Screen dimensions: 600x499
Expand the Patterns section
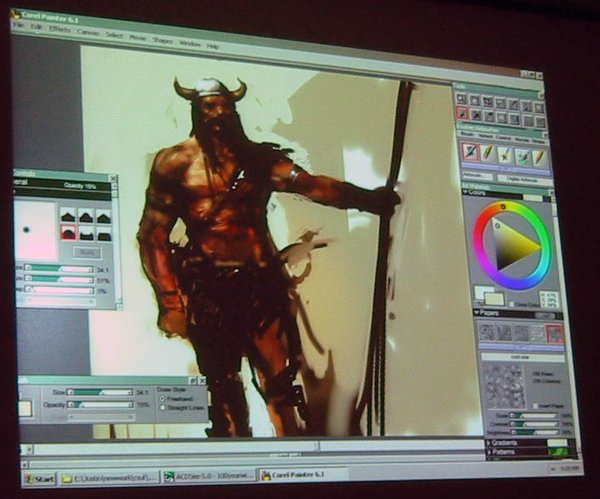point(489,452)
